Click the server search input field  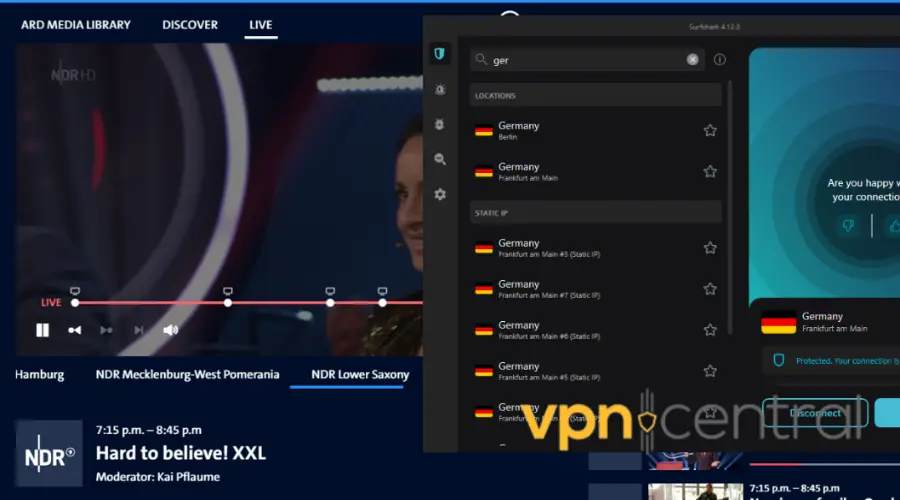588,60
